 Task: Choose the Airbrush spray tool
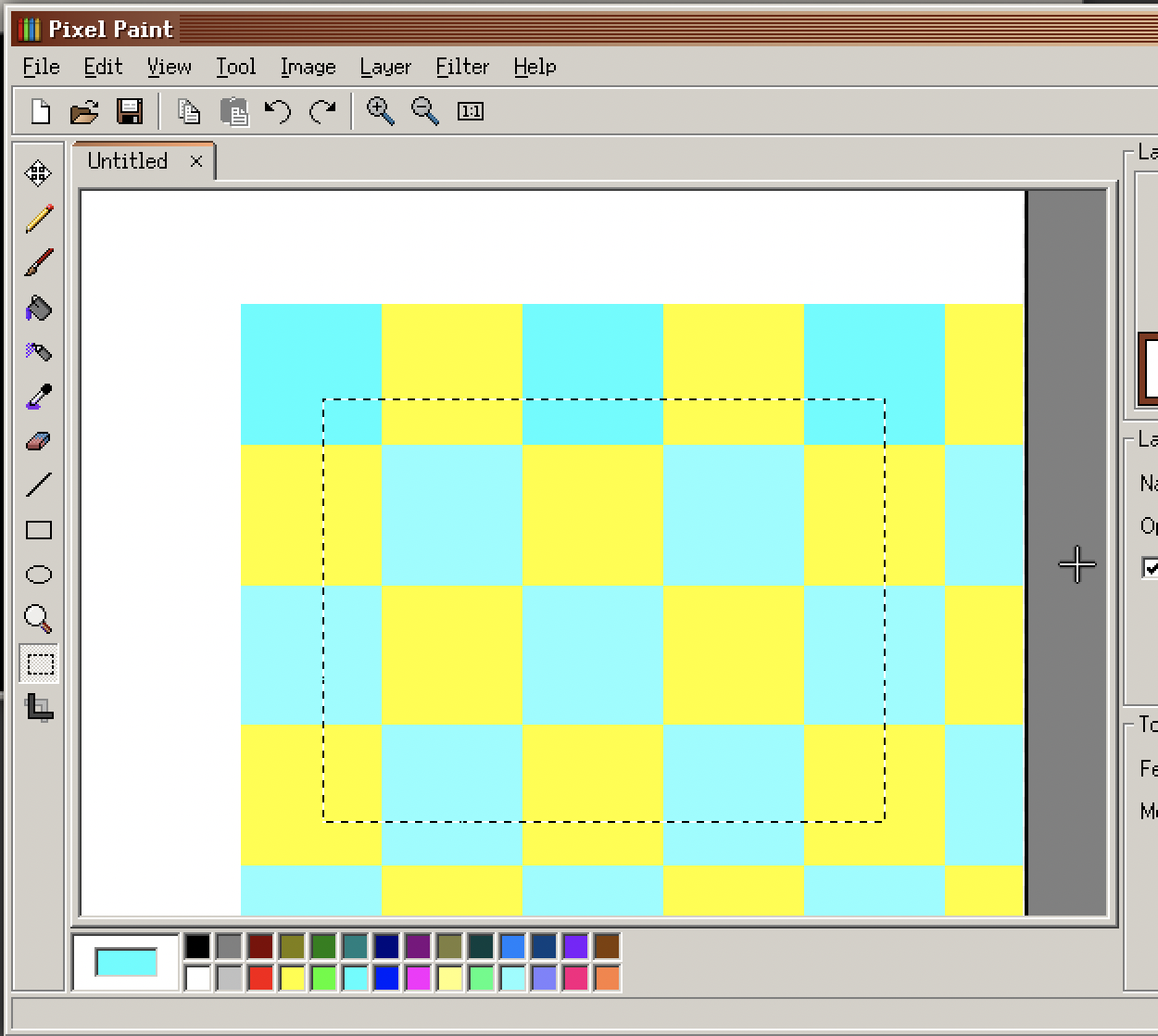38,352
